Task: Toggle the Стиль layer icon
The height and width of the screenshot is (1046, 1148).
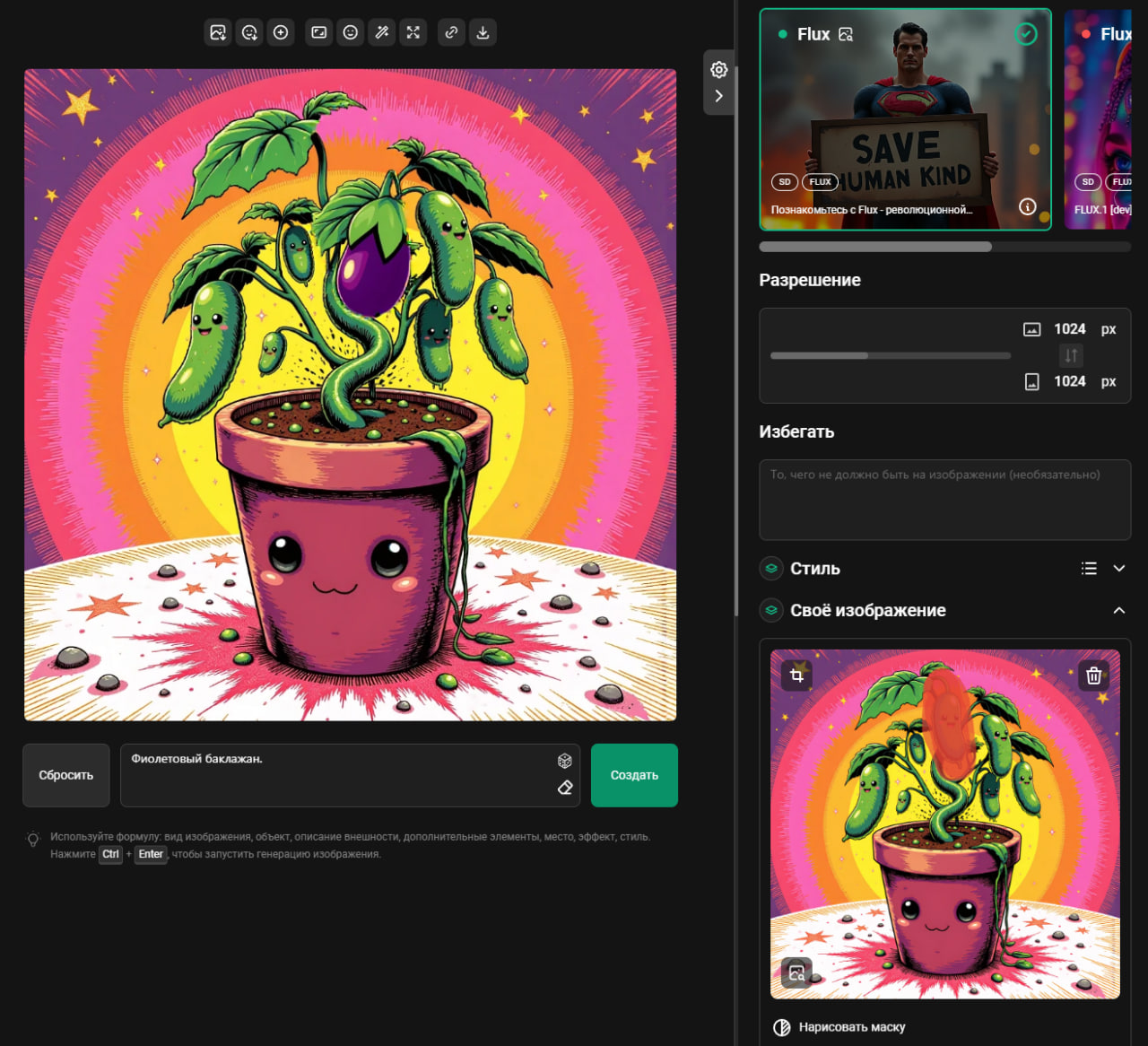Action: click(x=771, y=568)
